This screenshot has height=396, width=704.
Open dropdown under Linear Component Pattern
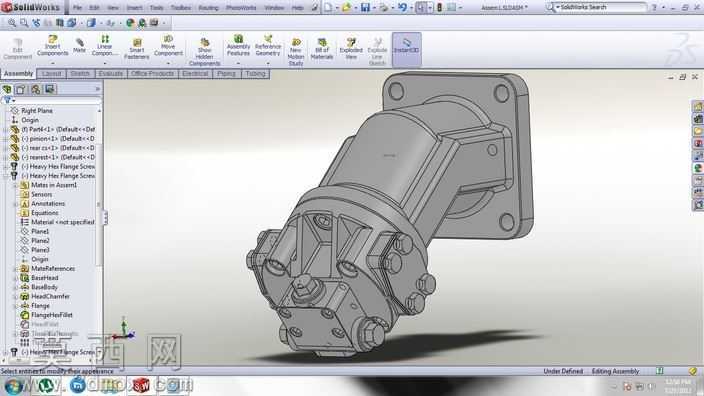click(104, 63)
